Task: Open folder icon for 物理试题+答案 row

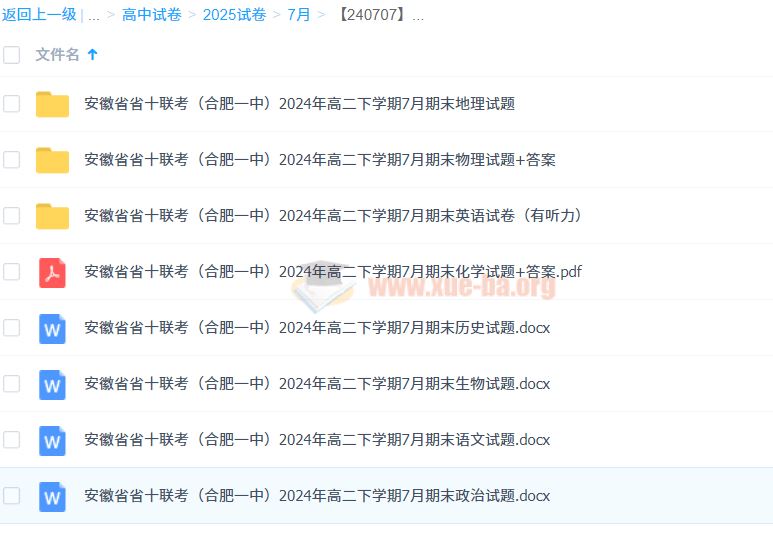Action: click(52, 160)
